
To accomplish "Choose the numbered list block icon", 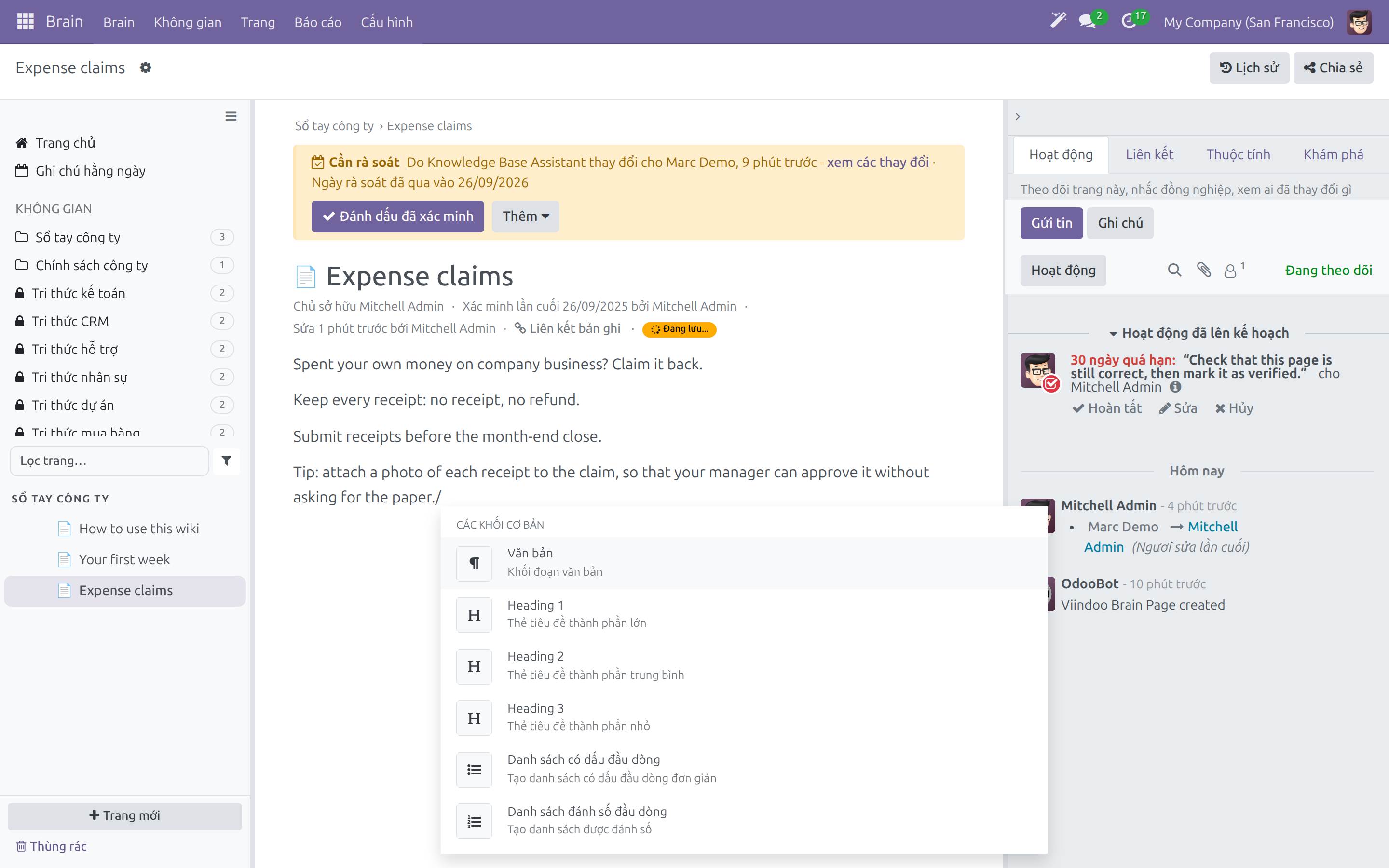I will [x=474, y=822].
